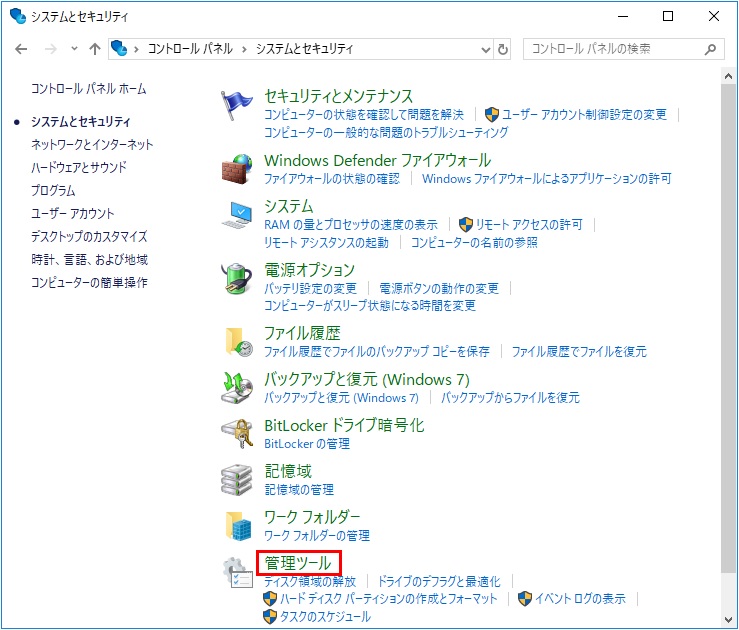739x630 pixels.
Task: Expand chevron after コントロール パネル breadcrumb
Action: pyautogui.click(x=244, y=49)
